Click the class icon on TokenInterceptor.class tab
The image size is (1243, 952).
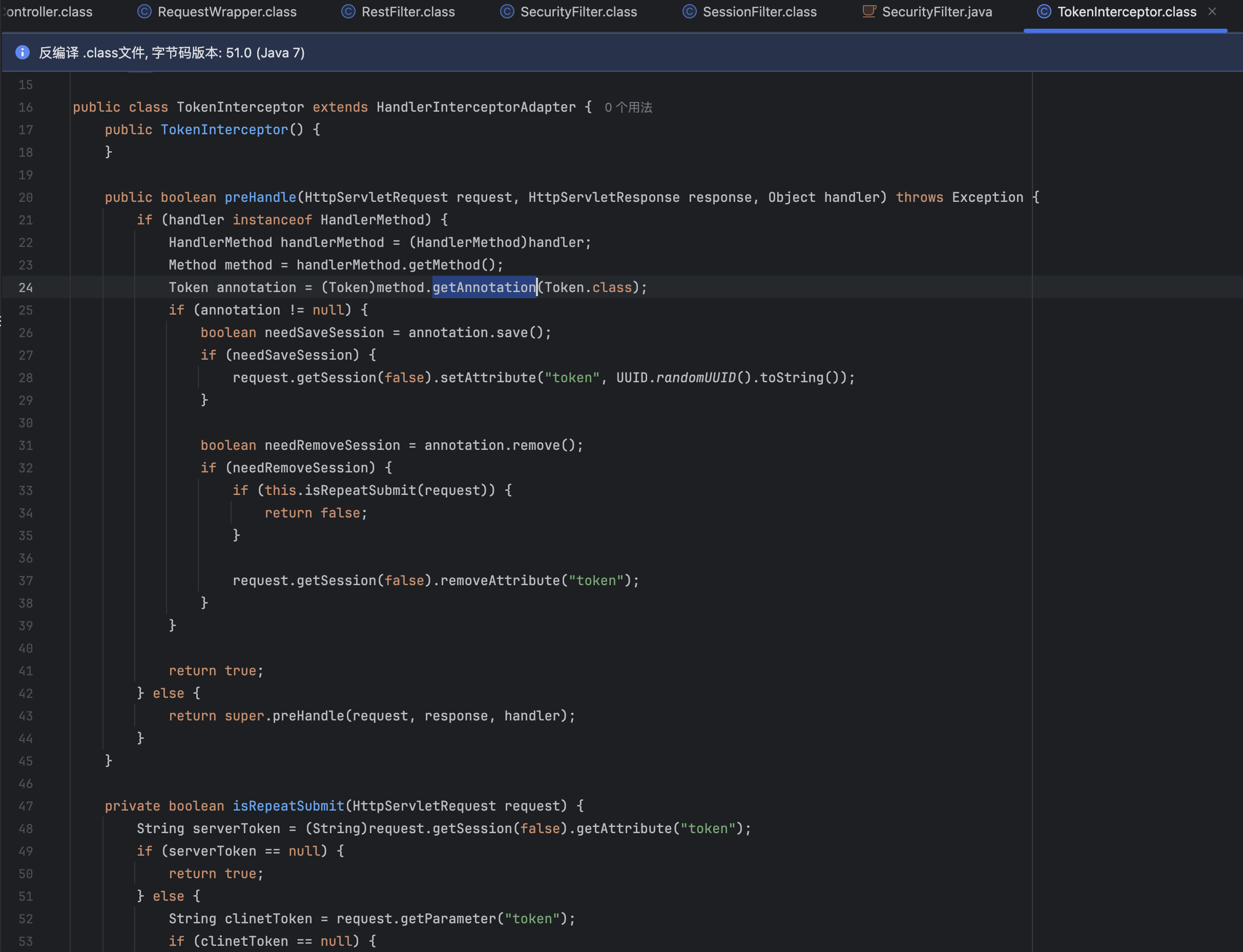1044,11
